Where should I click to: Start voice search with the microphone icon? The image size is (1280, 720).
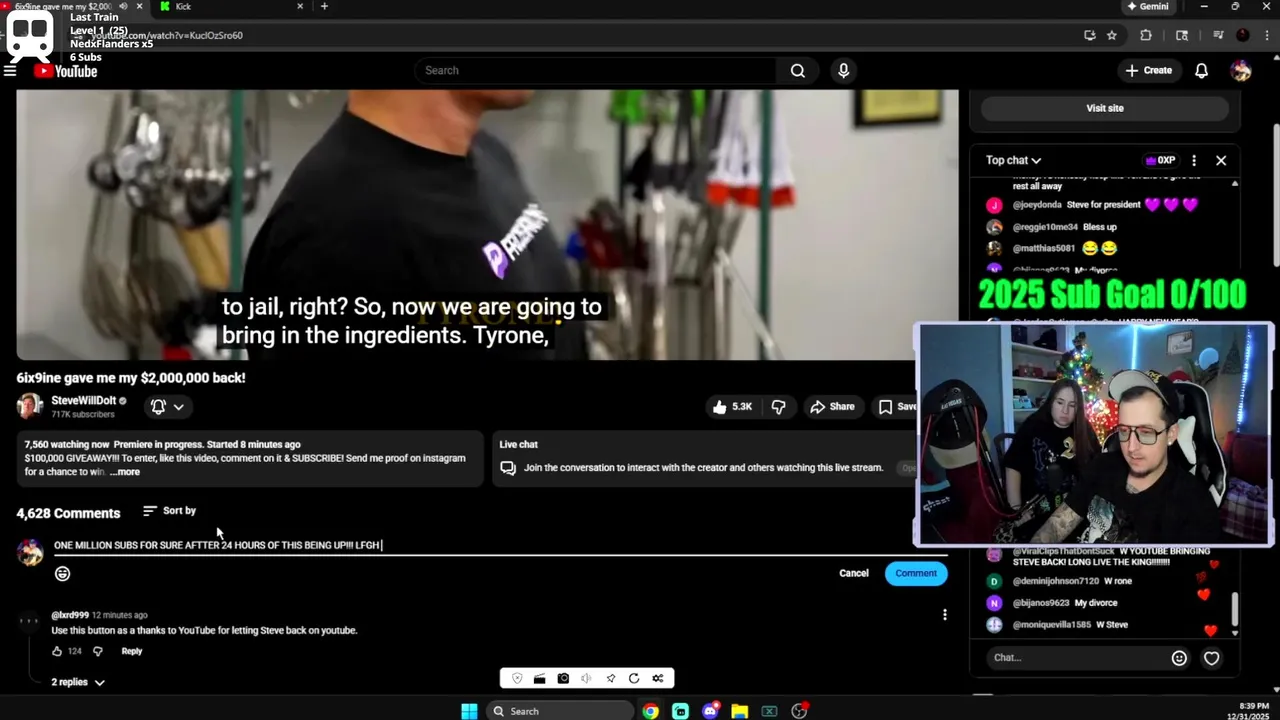(x=843, y=71)
